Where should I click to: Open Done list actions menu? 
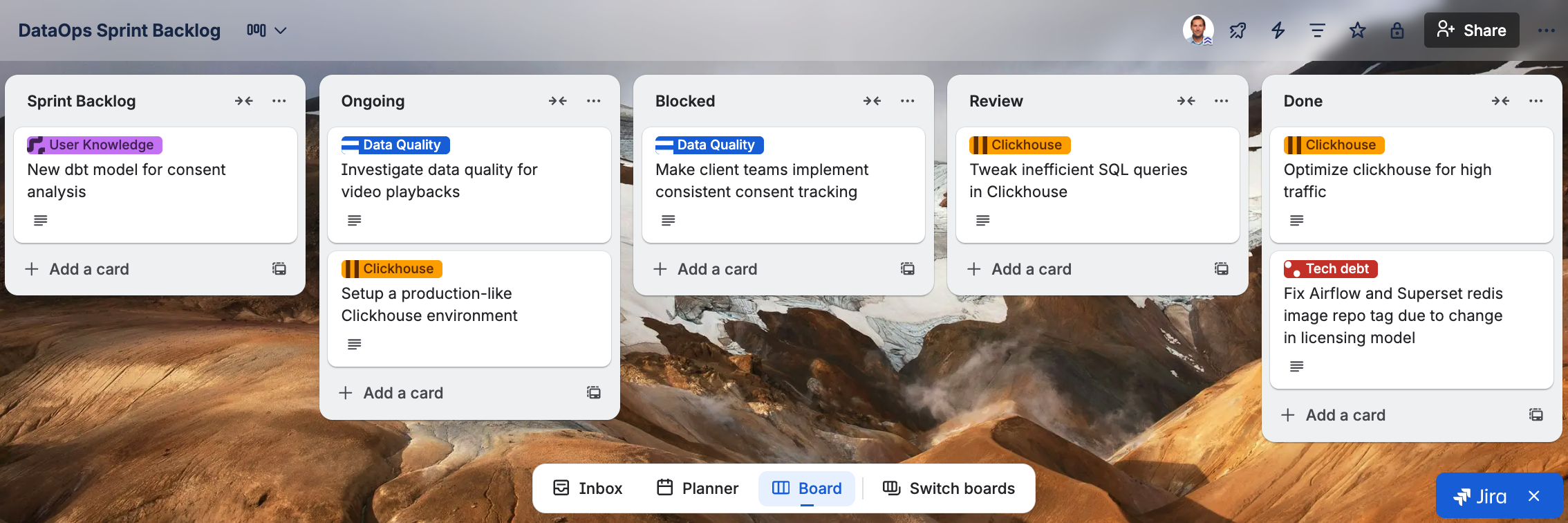tap(1536, 101)
